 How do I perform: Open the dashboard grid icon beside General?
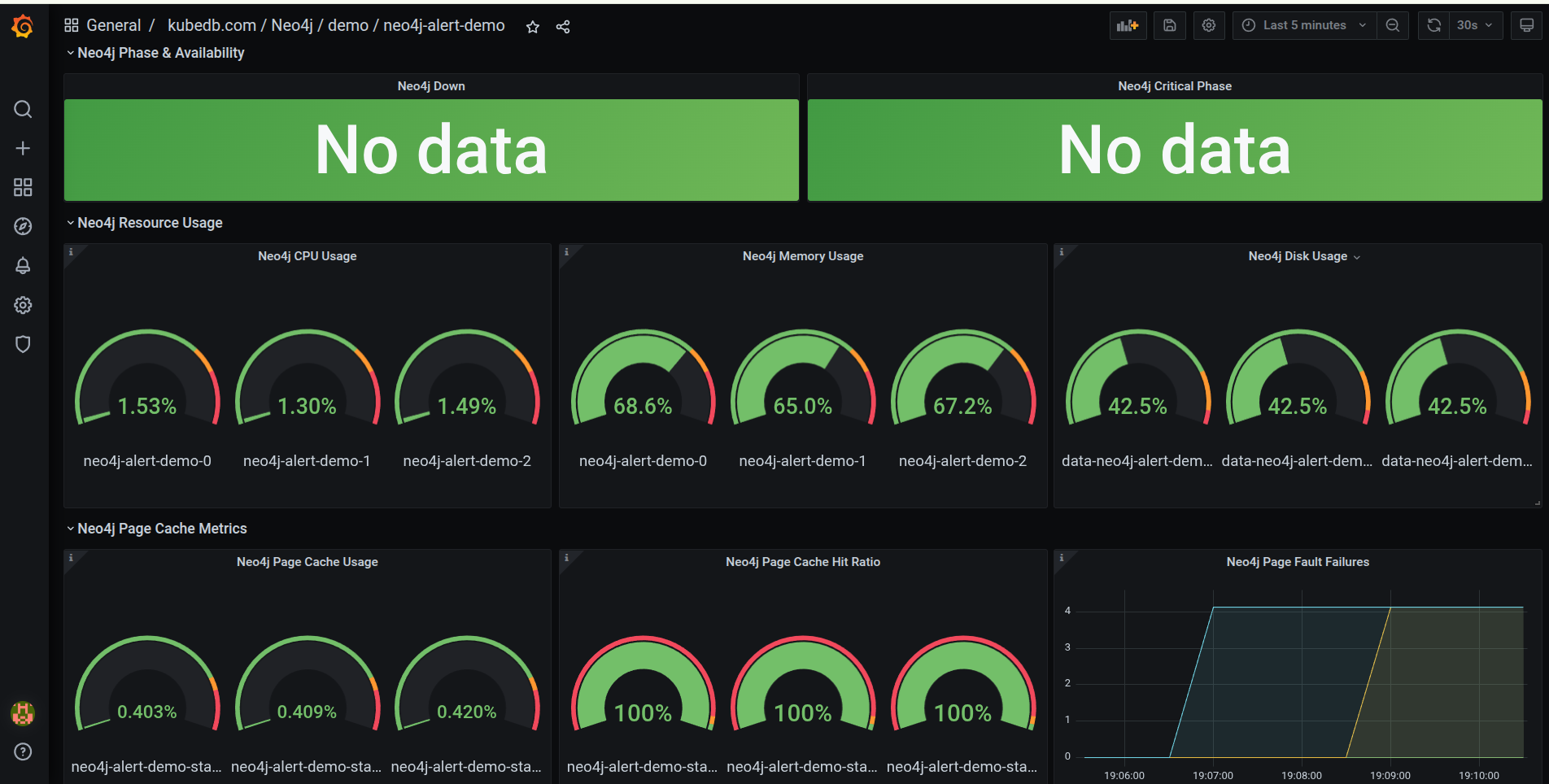(x=72, y=25)
